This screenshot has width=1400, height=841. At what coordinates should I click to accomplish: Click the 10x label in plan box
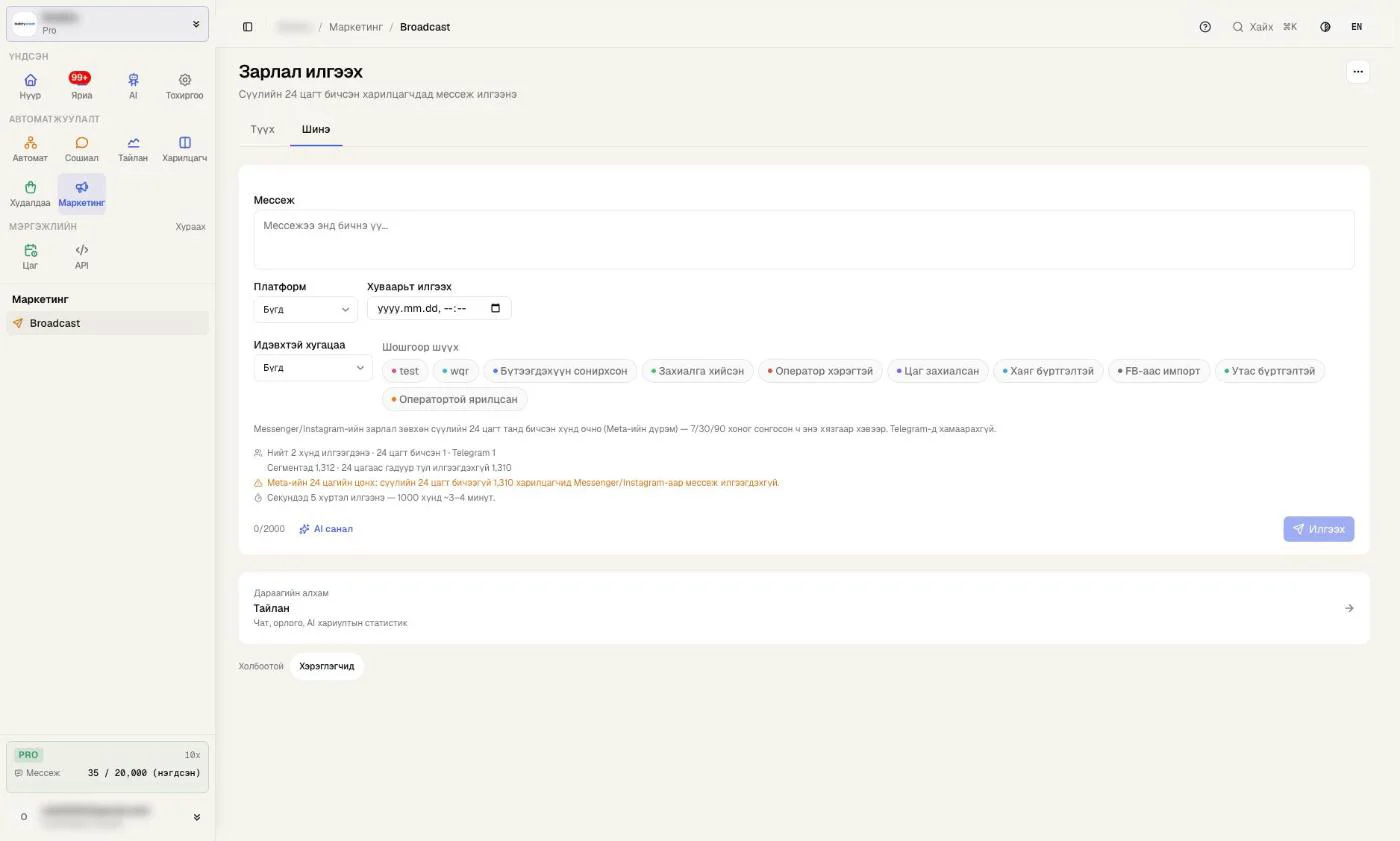point(192,755)
